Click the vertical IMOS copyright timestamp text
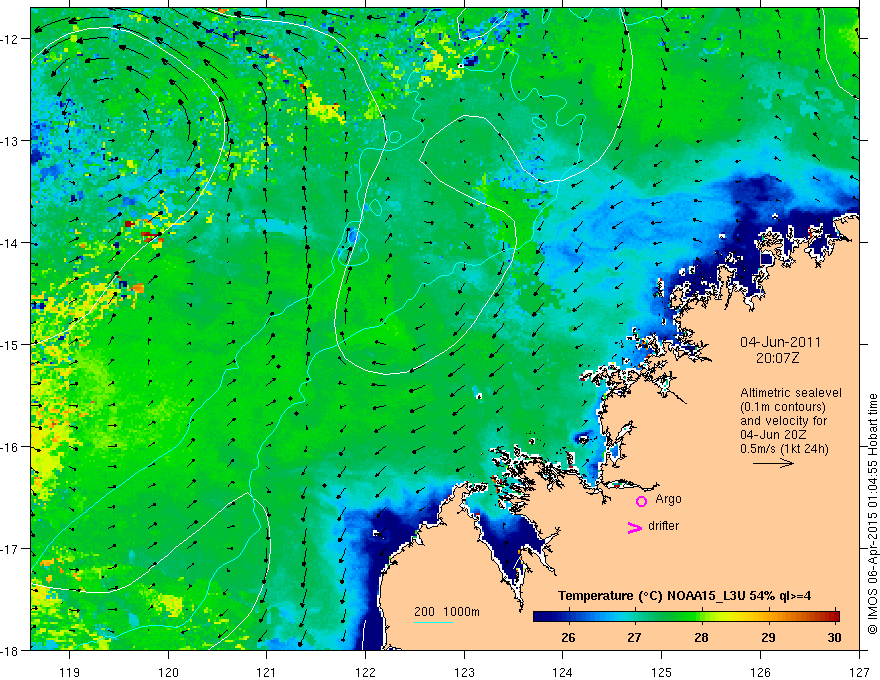The image size is (880, 680). click(872, 514)
